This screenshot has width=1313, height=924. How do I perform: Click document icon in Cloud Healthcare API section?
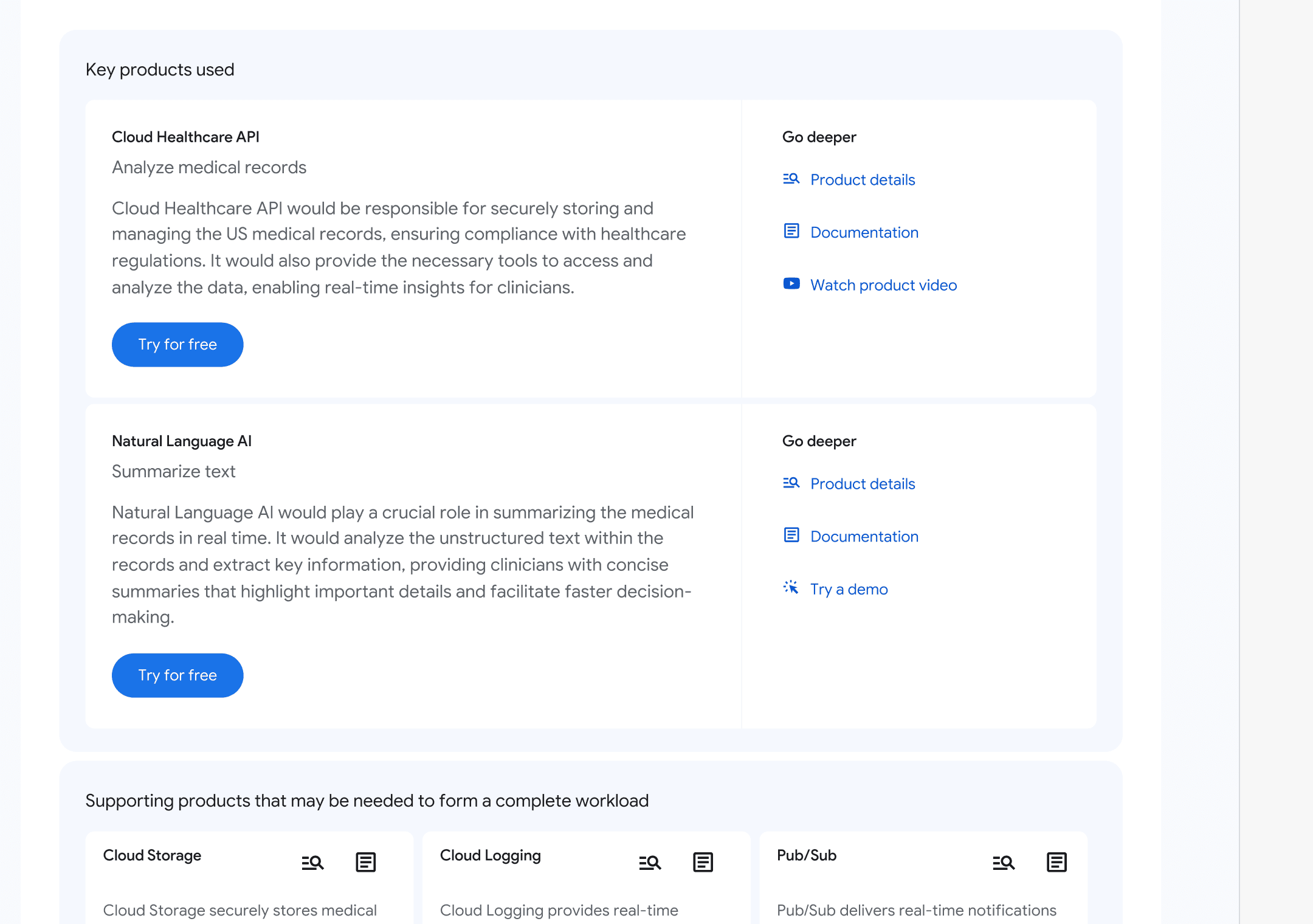click(791, 231)
